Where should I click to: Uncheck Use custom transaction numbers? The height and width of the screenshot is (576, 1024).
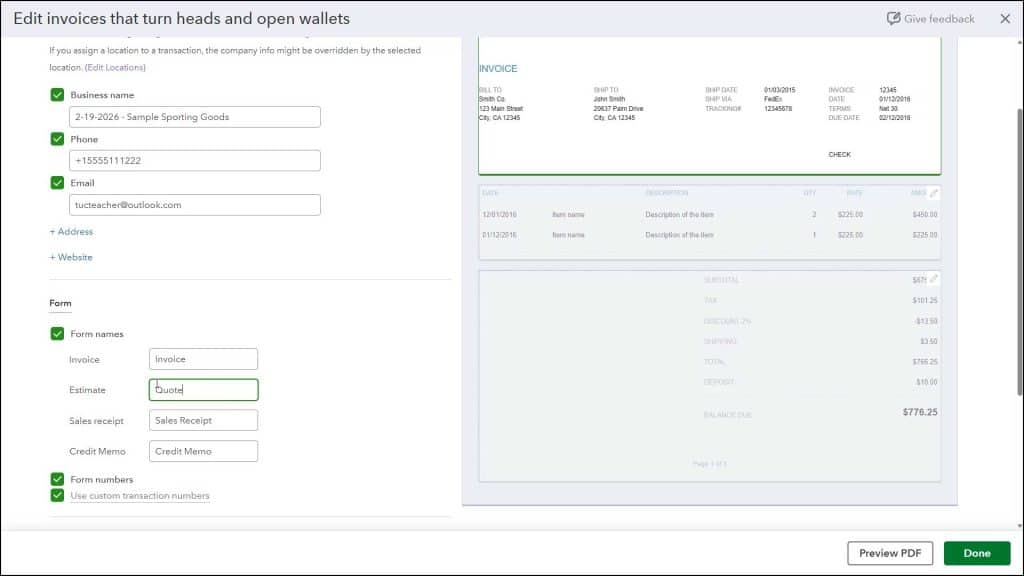(57, 495)
